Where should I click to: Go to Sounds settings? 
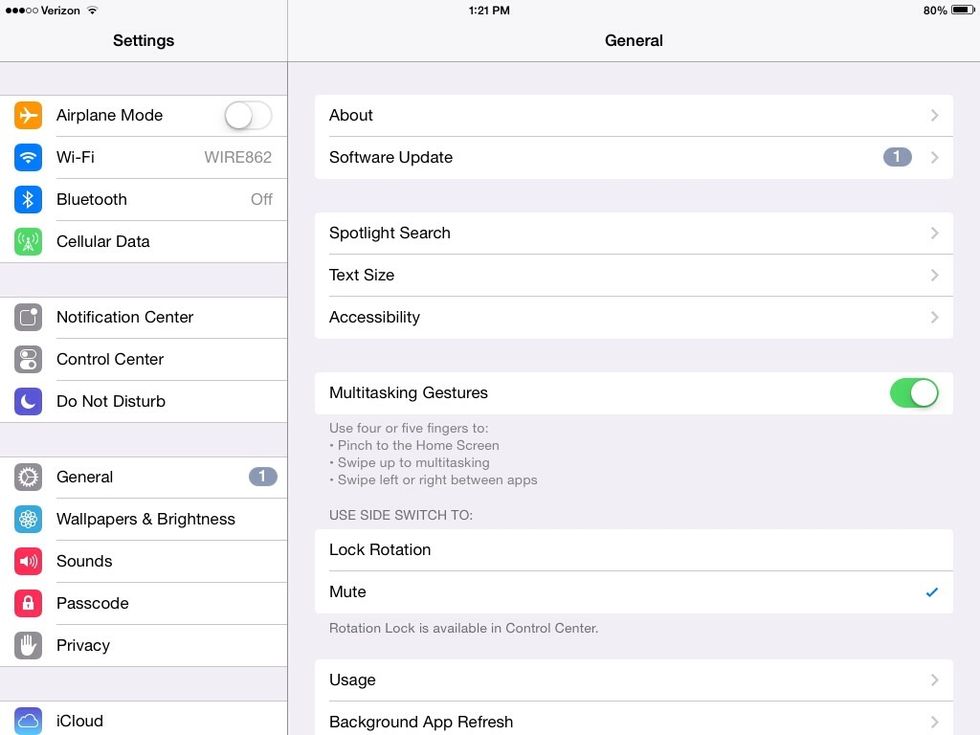144,561
